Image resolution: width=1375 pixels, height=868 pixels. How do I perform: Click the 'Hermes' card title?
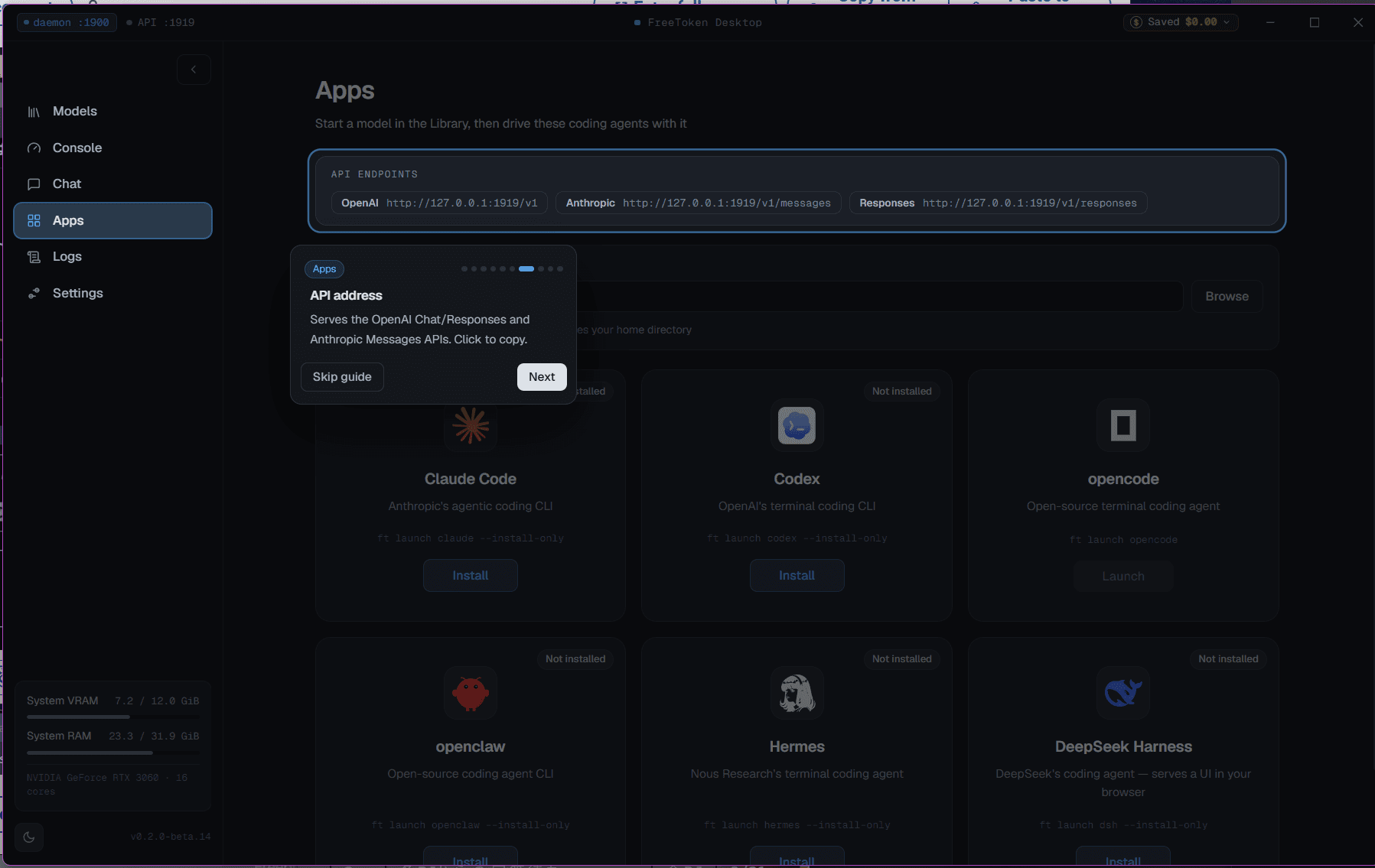click(x=797, y=746)
